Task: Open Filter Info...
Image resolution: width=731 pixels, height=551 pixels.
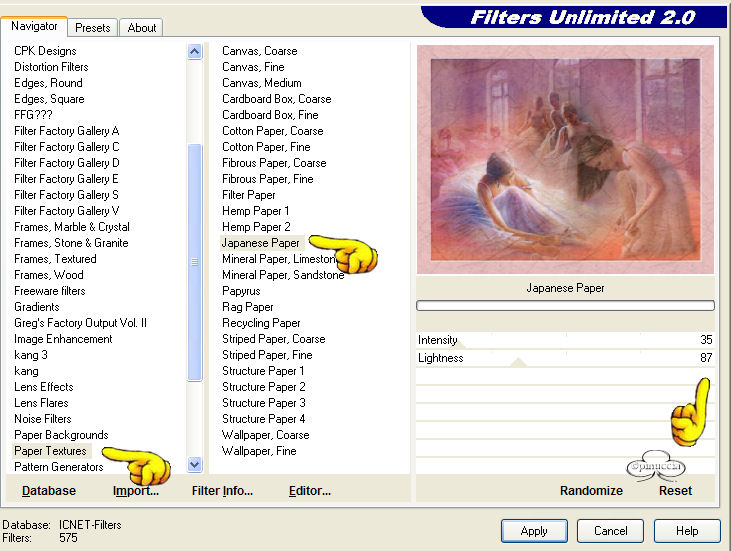Action: tap(222, 491)
